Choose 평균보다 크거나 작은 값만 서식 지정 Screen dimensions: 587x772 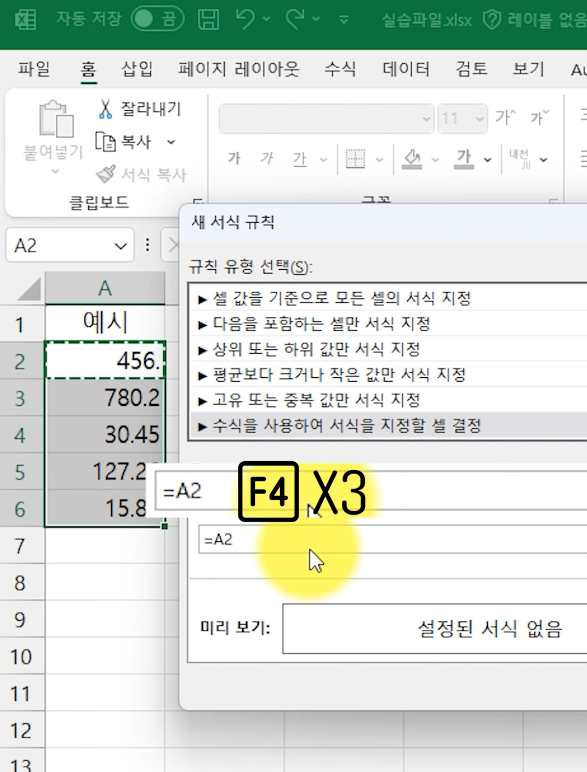click(x=388, y=375)
